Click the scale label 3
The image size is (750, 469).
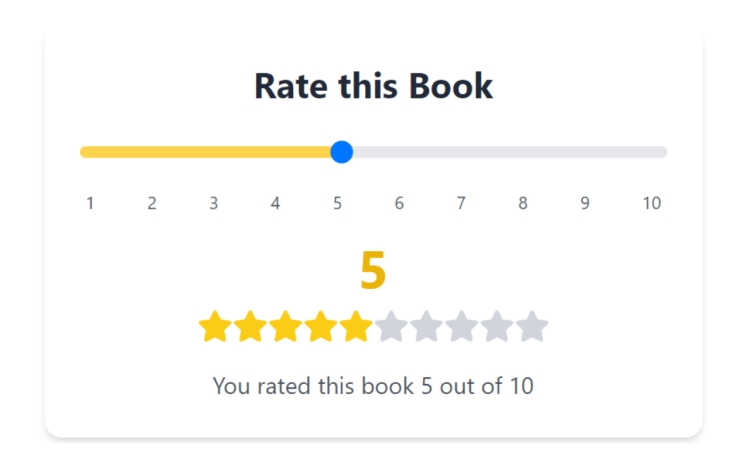coord(214,204)
